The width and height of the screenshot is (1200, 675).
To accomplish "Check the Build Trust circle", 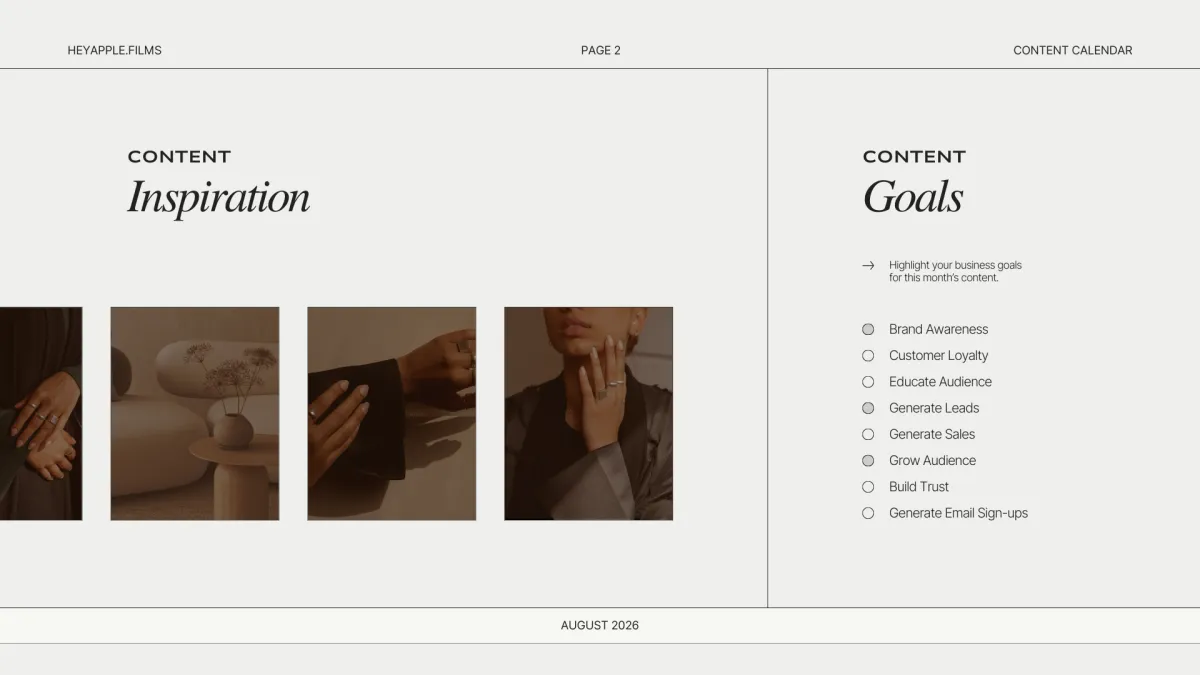I will click(x=868, y=487).
